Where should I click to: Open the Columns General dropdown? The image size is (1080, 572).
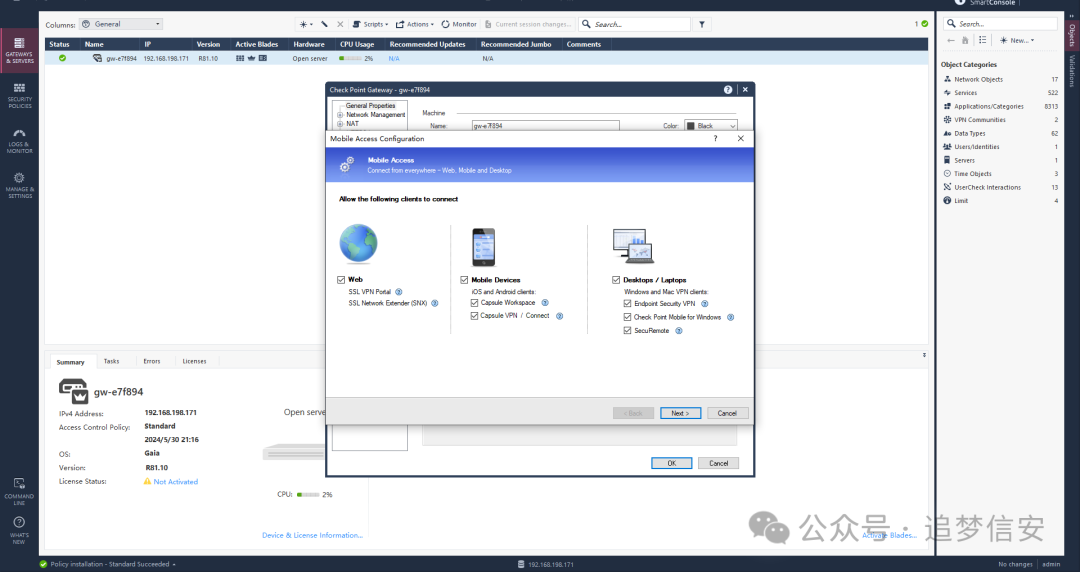[121, 24]
